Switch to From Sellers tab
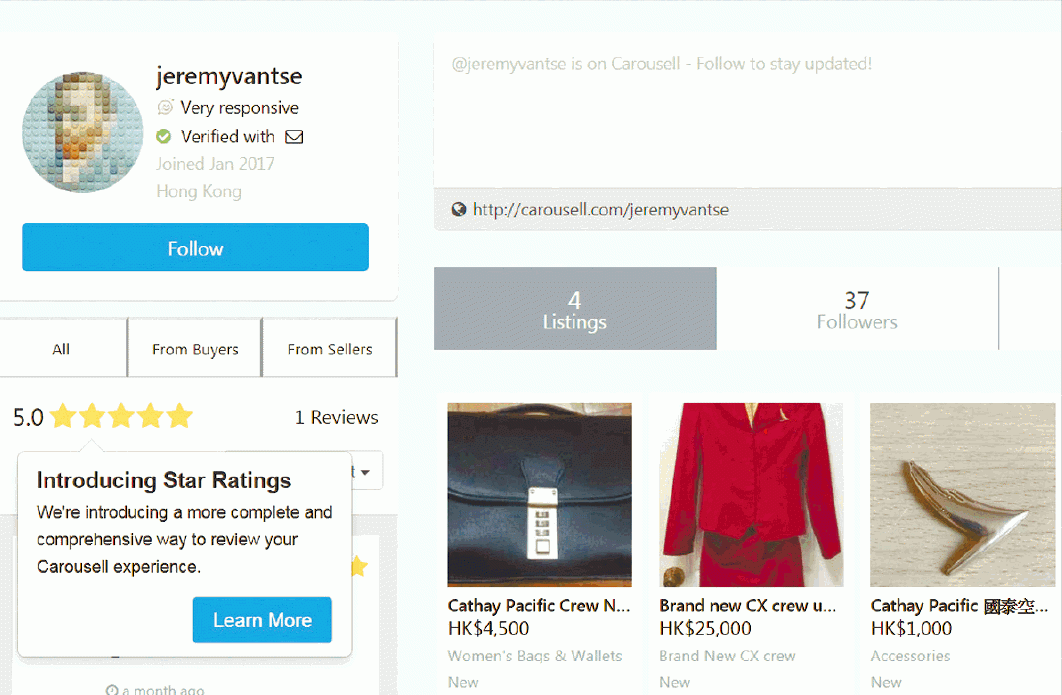The height and width of the screenshot is (695, 1062). (x=330, y=349)
